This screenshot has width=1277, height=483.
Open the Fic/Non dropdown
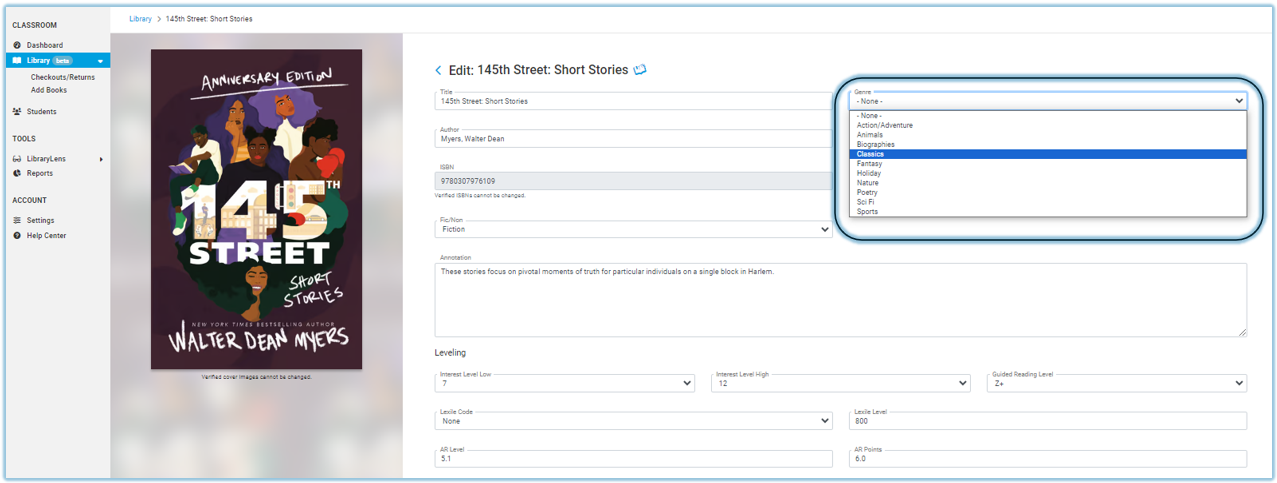(633, 228)
